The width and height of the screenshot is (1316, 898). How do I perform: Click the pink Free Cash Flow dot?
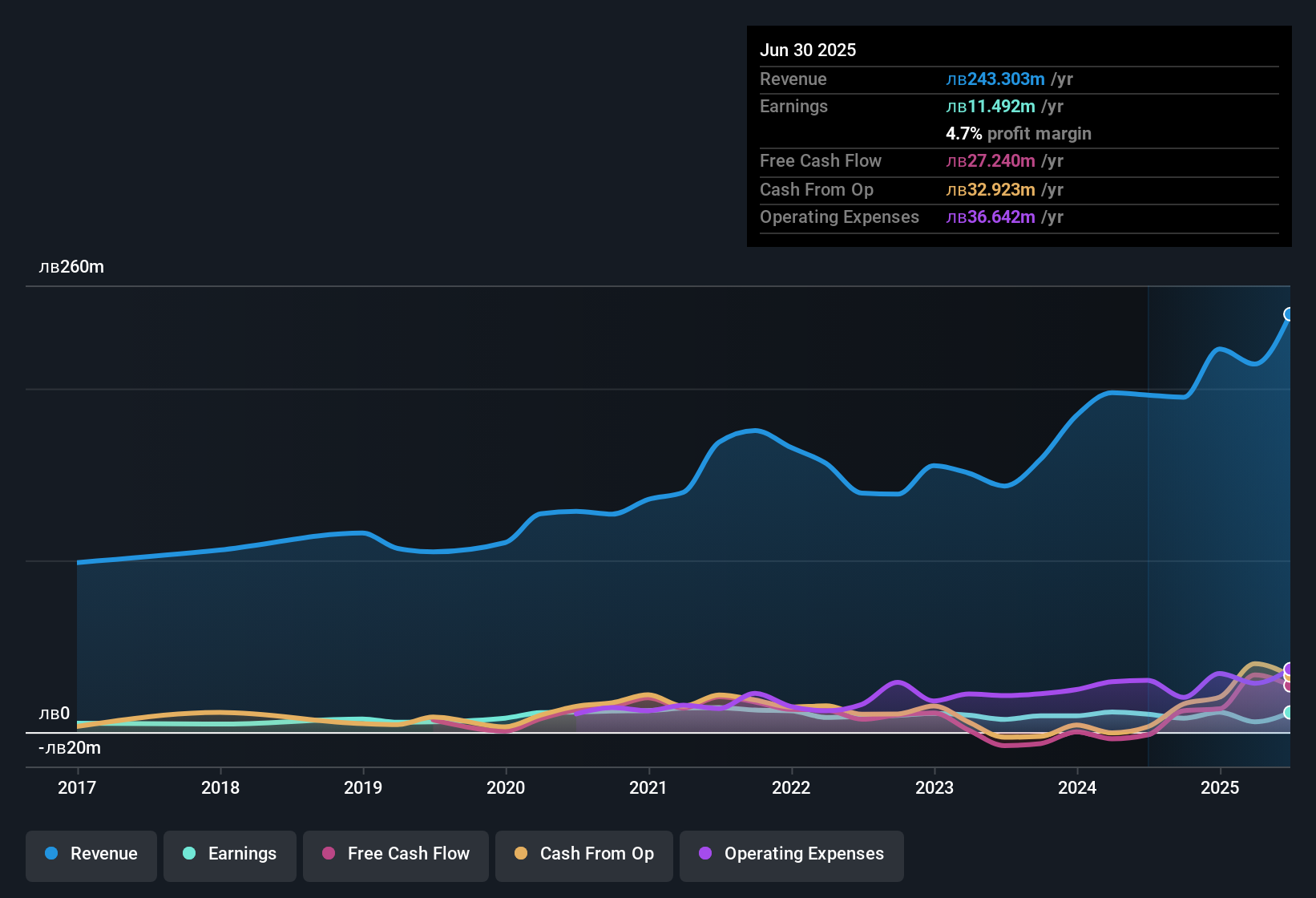[x=329, y=854]
